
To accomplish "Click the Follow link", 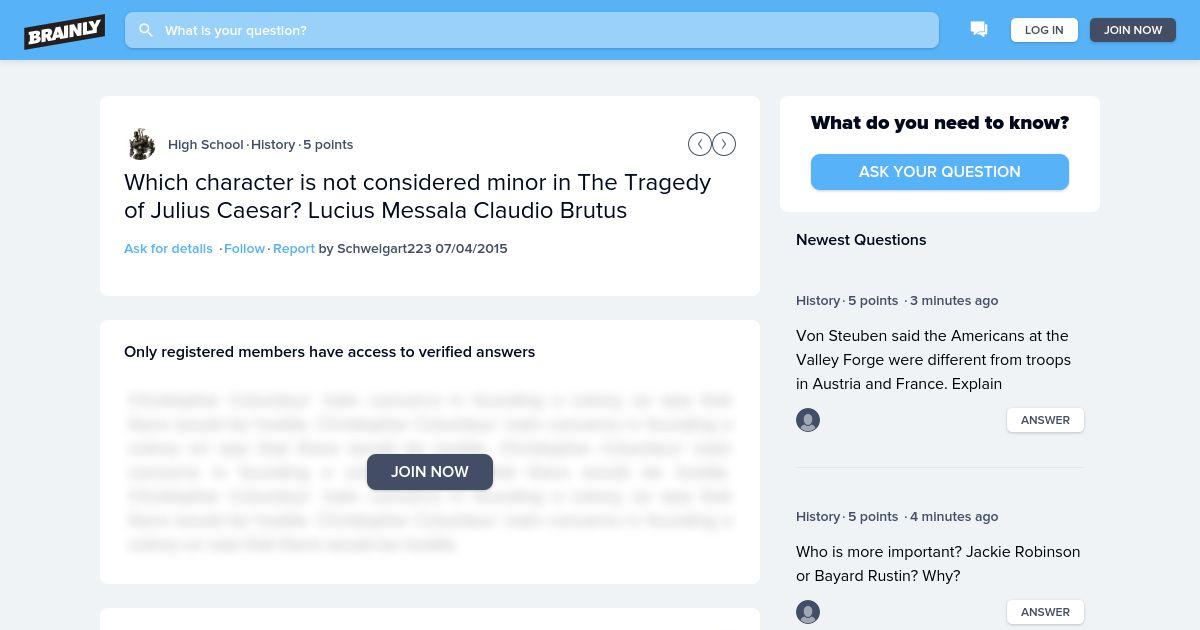I will [244, 248].
